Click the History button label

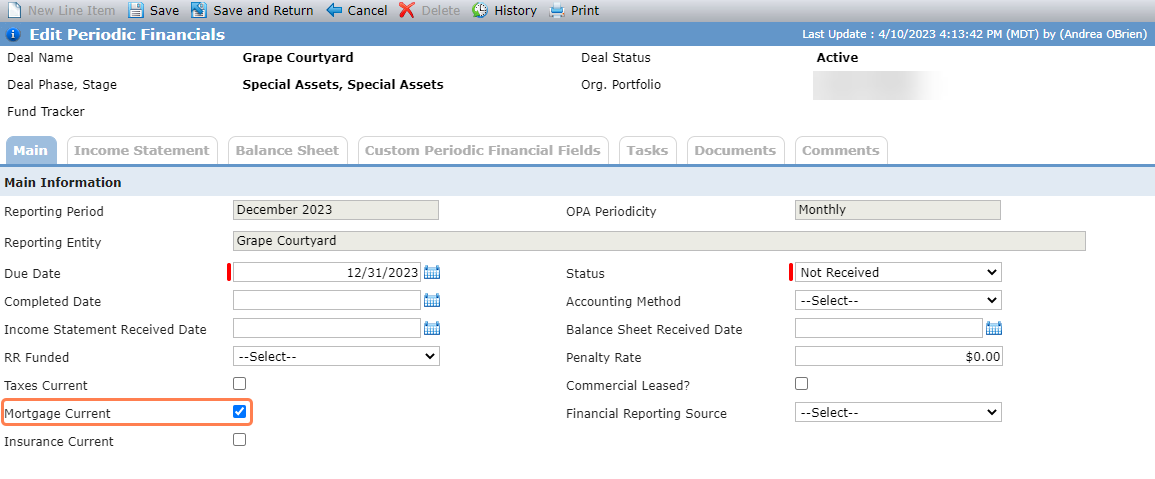coord(516,11)
